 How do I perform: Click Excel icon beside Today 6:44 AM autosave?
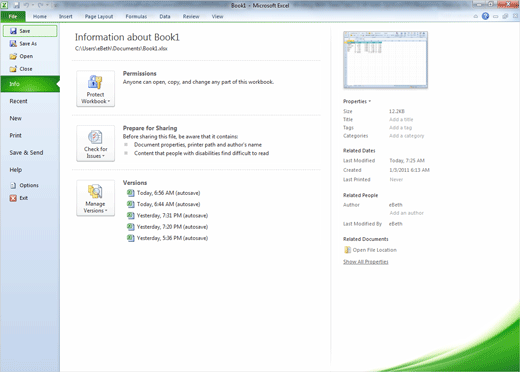tap(131, 204)
